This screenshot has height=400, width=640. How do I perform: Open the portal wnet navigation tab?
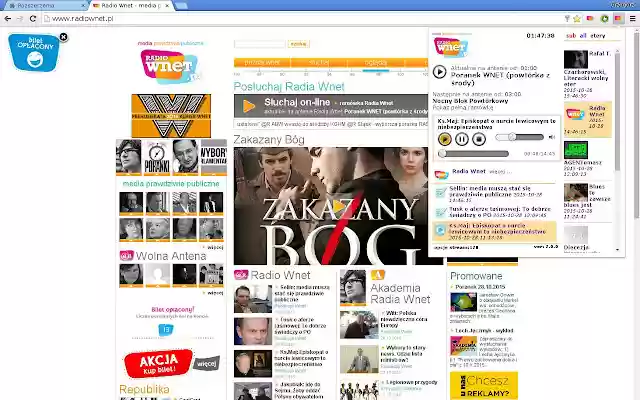point(262,62)
